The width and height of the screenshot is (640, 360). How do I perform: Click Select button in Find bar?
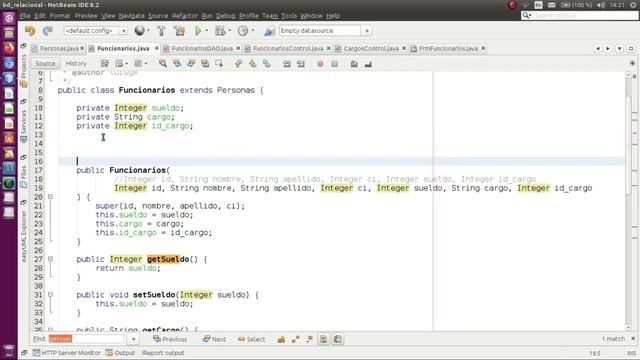pyautogui.click(x=251, y=339)
